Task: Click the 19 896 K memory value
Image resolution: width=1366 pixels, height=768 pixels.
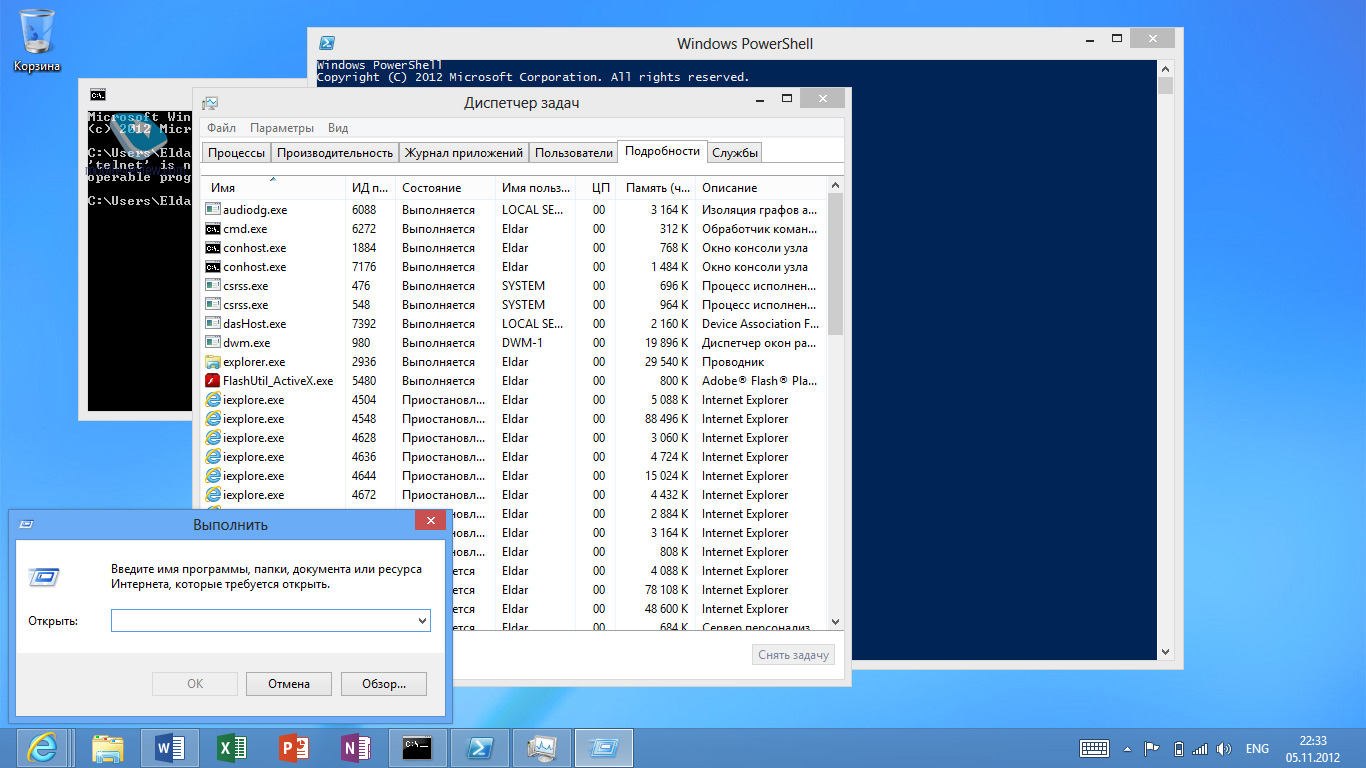Action: point(666,343)
